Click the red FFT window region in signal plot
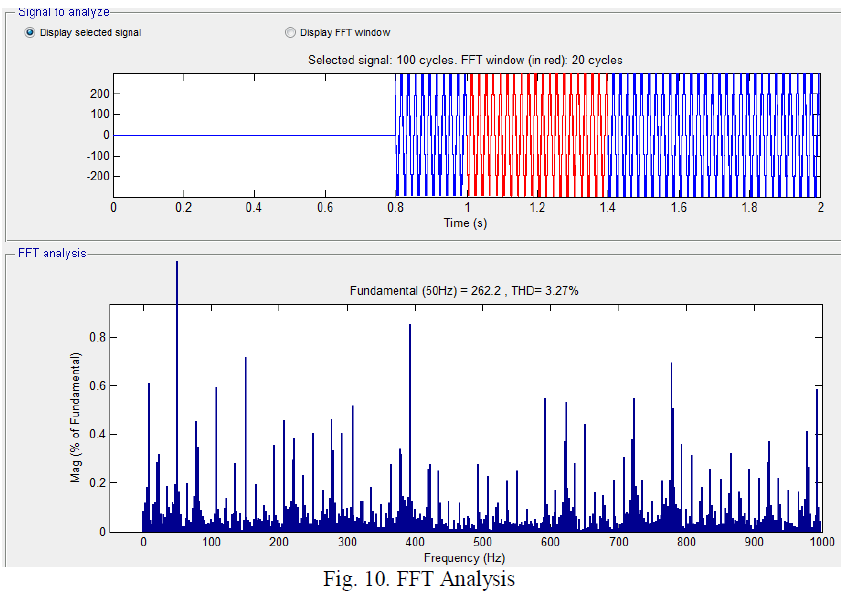The image size is (841, 598). click(x=536, y=135)
